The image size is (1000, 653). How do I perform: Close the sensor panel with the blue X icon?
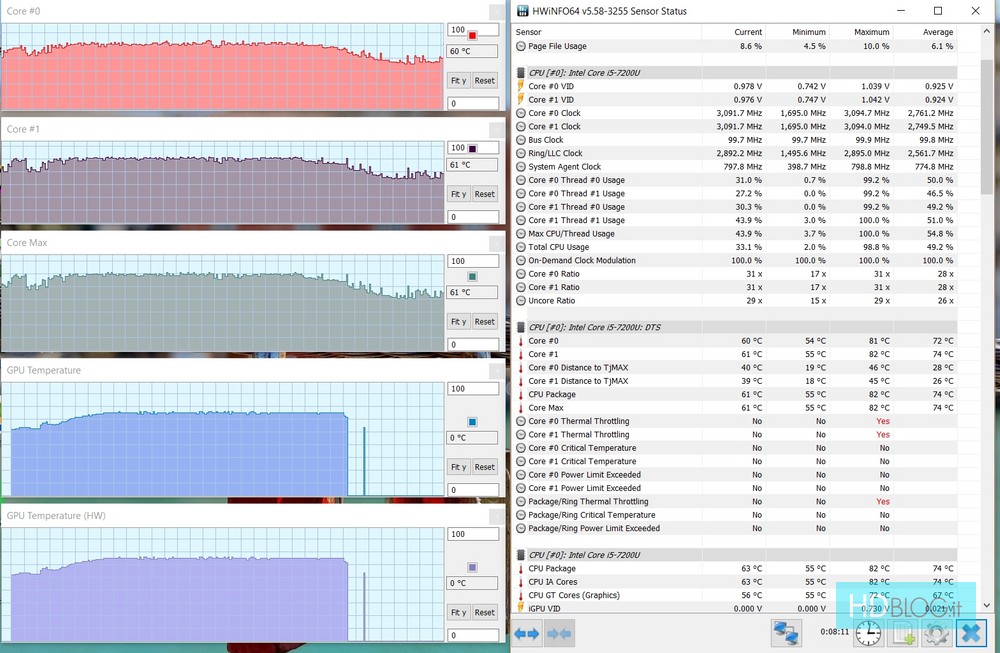click(x=971, y=633)
